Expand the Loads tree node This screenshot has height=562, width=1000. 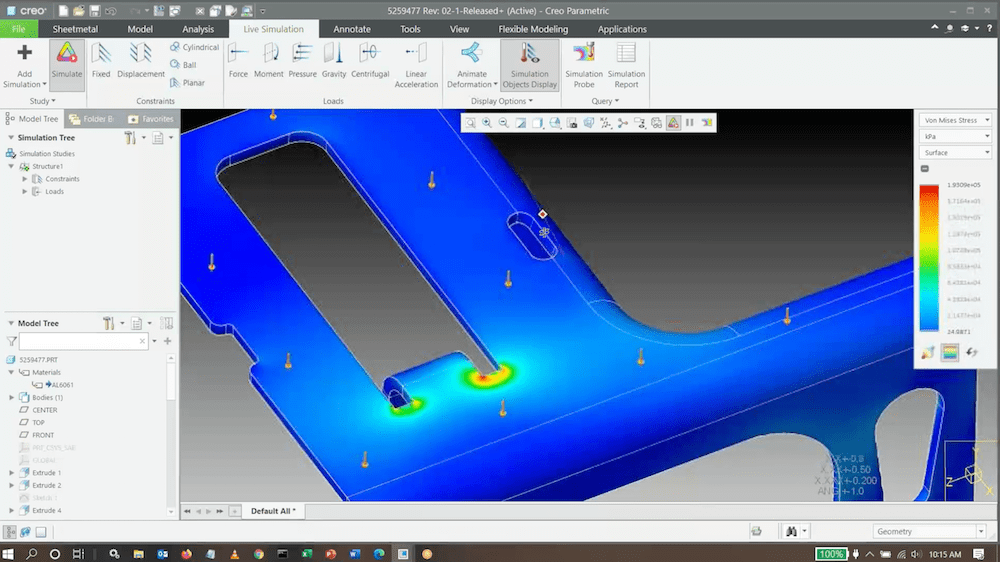25,191
